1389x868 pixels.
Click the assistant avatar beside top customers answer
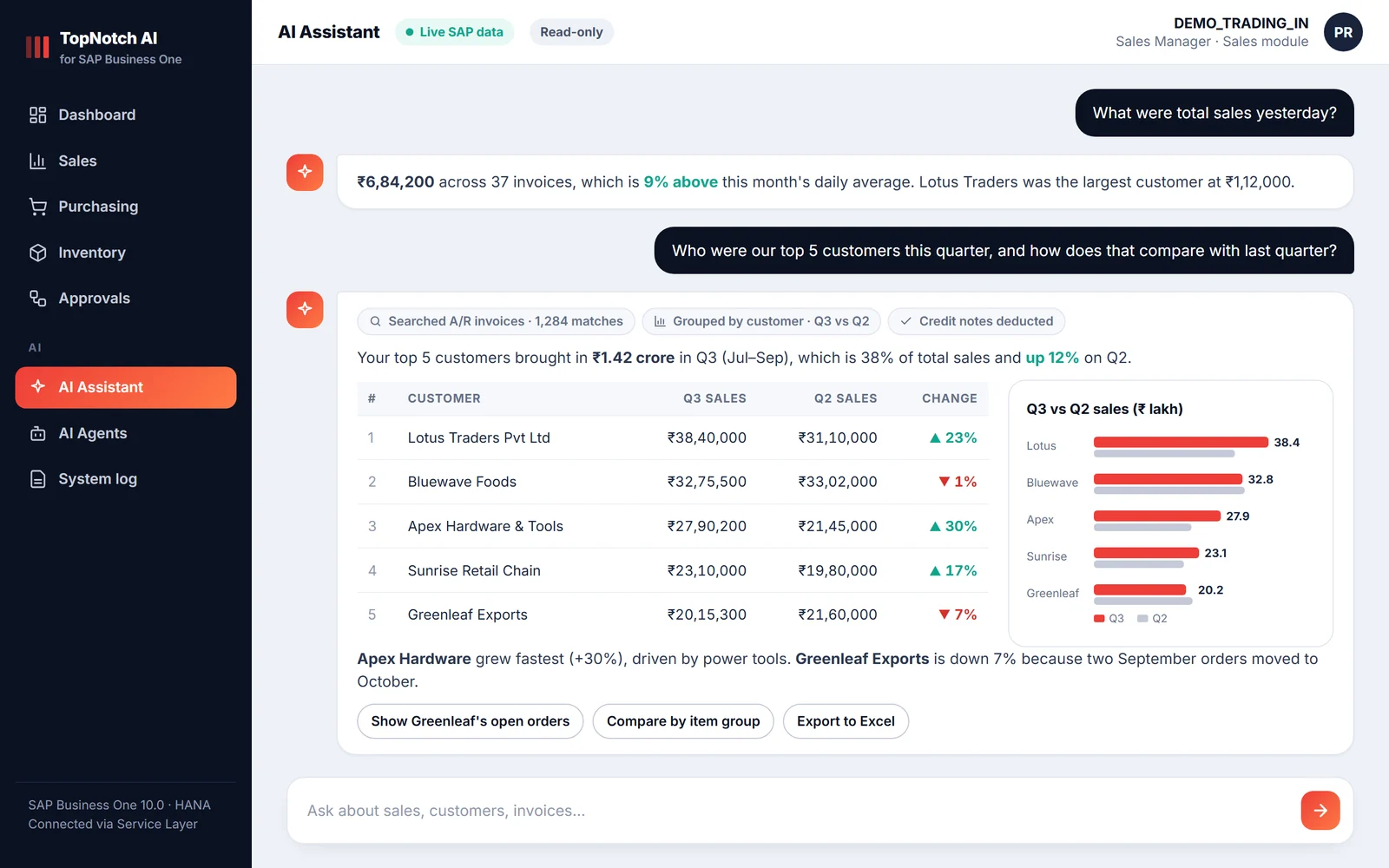point(305,309)
